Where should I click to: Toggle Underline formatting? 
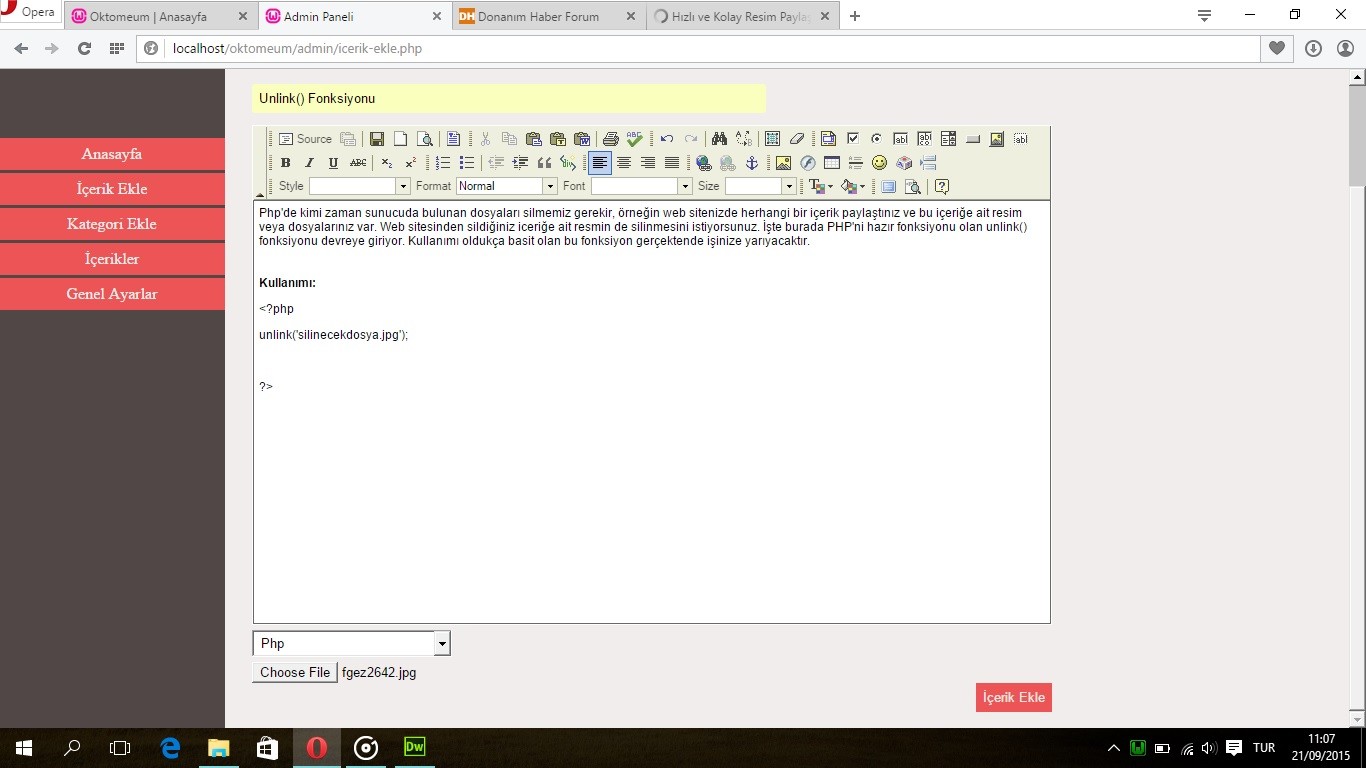coord(333,163)
